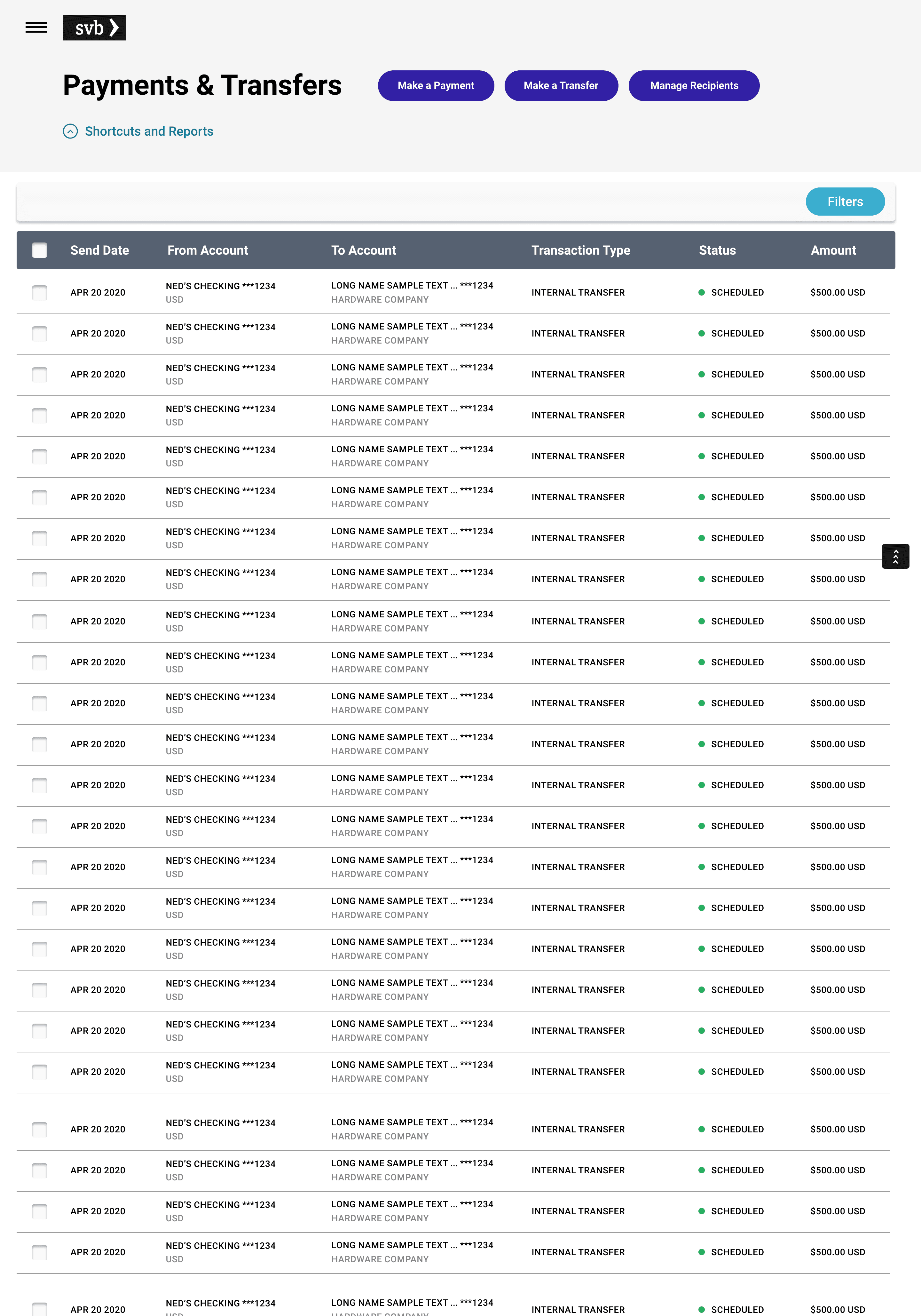Click the Transaction Type column header
Viewport: 921px width, 1316px height.
(x=580, y=250)
